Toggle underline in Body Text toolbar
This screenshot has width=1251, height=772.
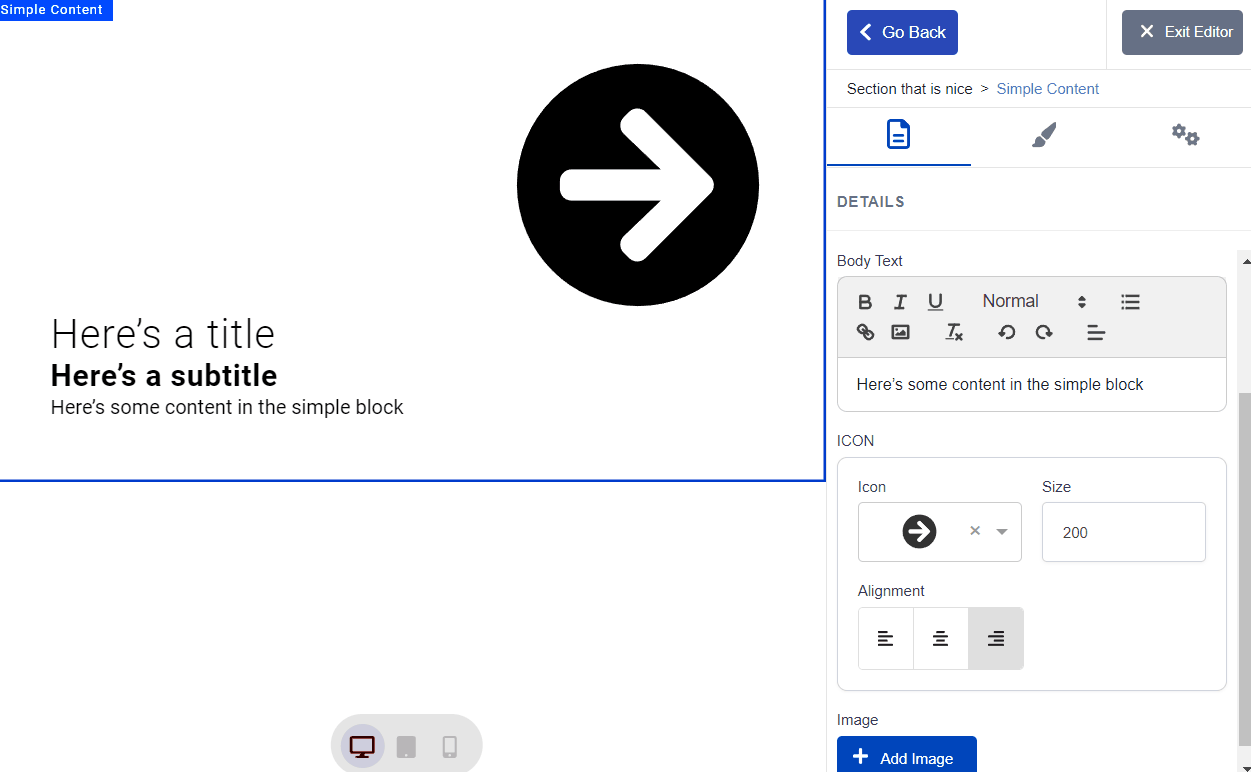935,302
